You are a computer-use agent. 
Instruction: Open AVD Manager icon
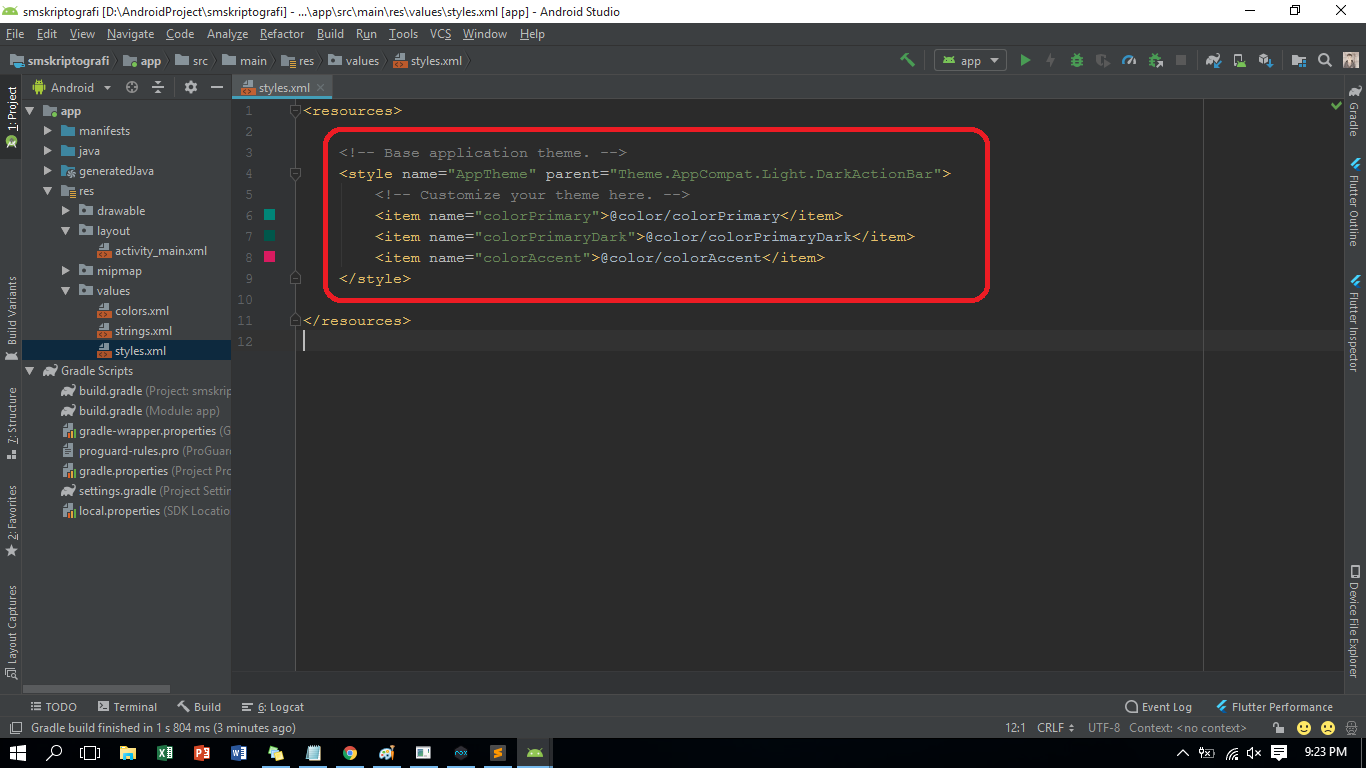(1239, 60)
